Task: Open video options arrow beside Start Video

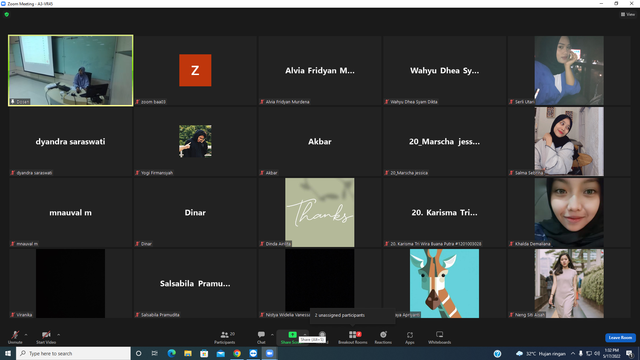Action: coord(59,335)
